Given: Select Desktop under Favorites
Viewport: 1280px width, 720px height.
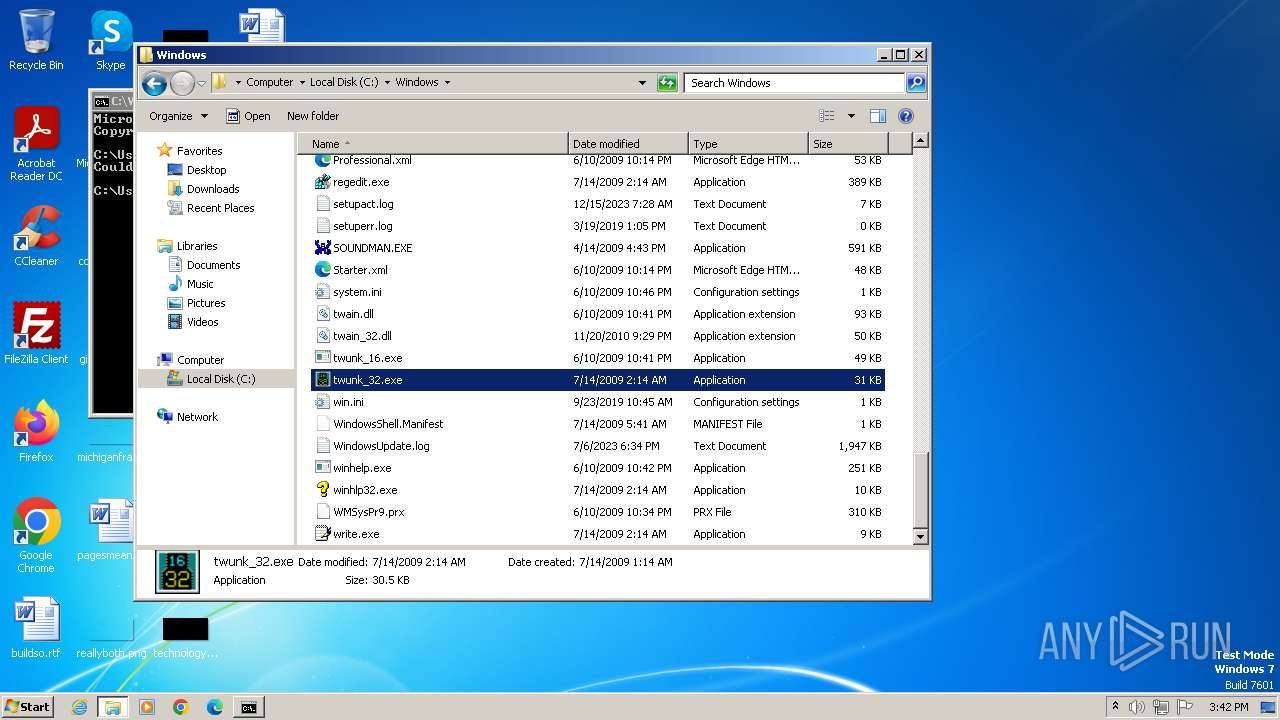Looking at the screenshot, I should (x=206, y=170).
